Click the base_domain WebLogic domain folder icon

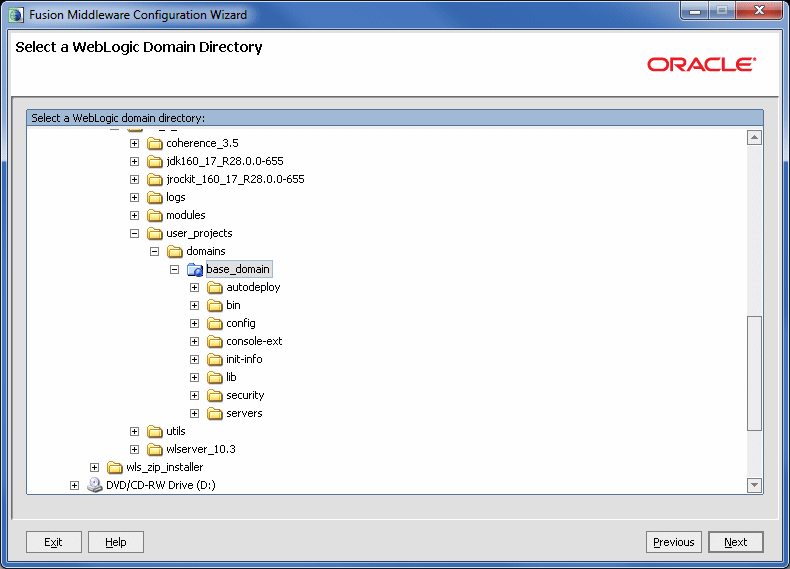pyautogui.click(x=195, y=270)
